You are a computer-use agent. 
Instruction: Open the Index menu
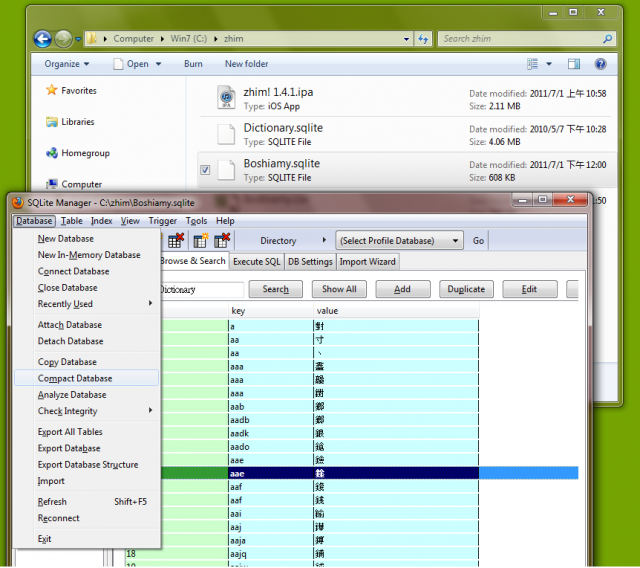(x=101, y=221)
